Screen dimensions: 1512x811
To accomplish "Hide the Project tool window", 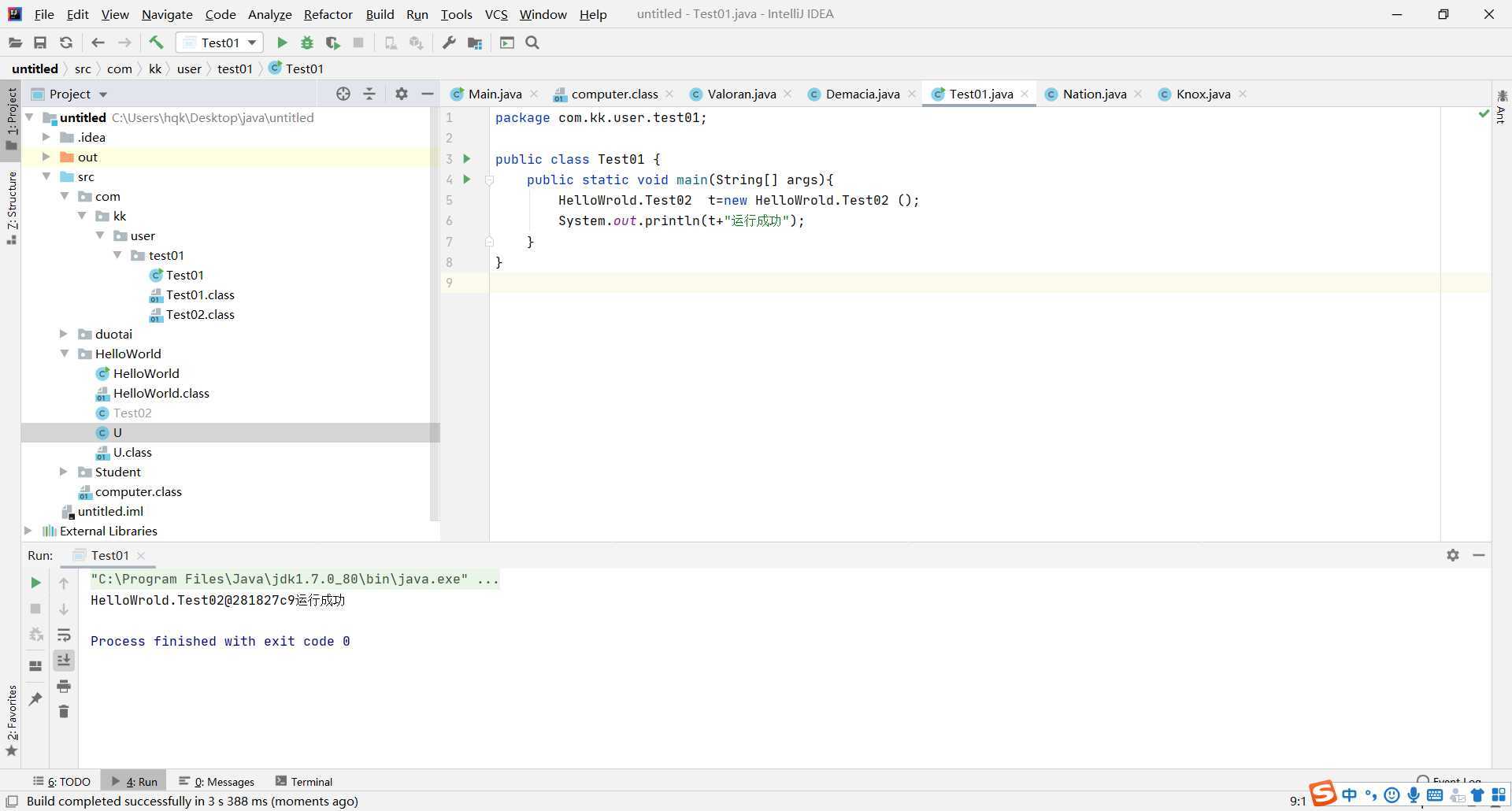I will (428, 94).
